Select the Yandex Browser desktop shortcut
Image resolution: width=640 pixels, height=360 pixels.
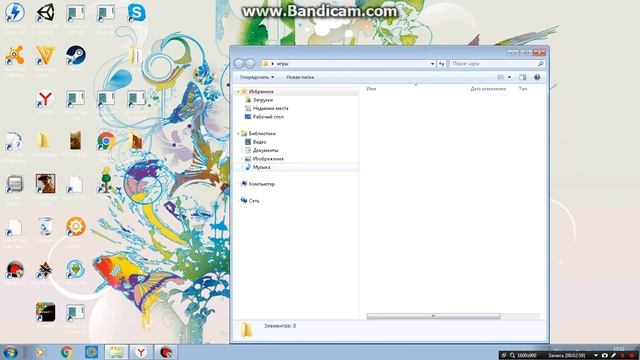coord(45,99)
